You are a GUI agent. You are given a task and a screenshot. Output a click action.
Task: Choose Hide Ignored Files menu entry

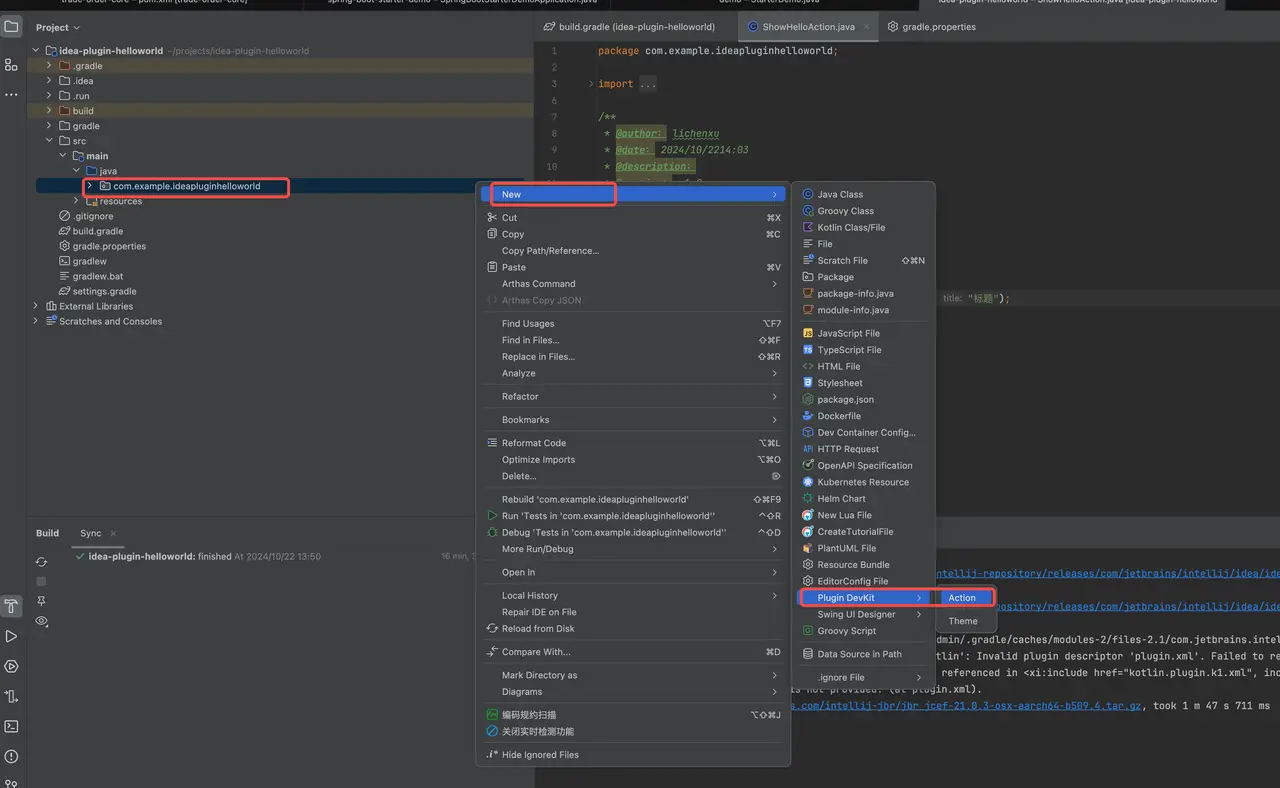click(633, 755)
